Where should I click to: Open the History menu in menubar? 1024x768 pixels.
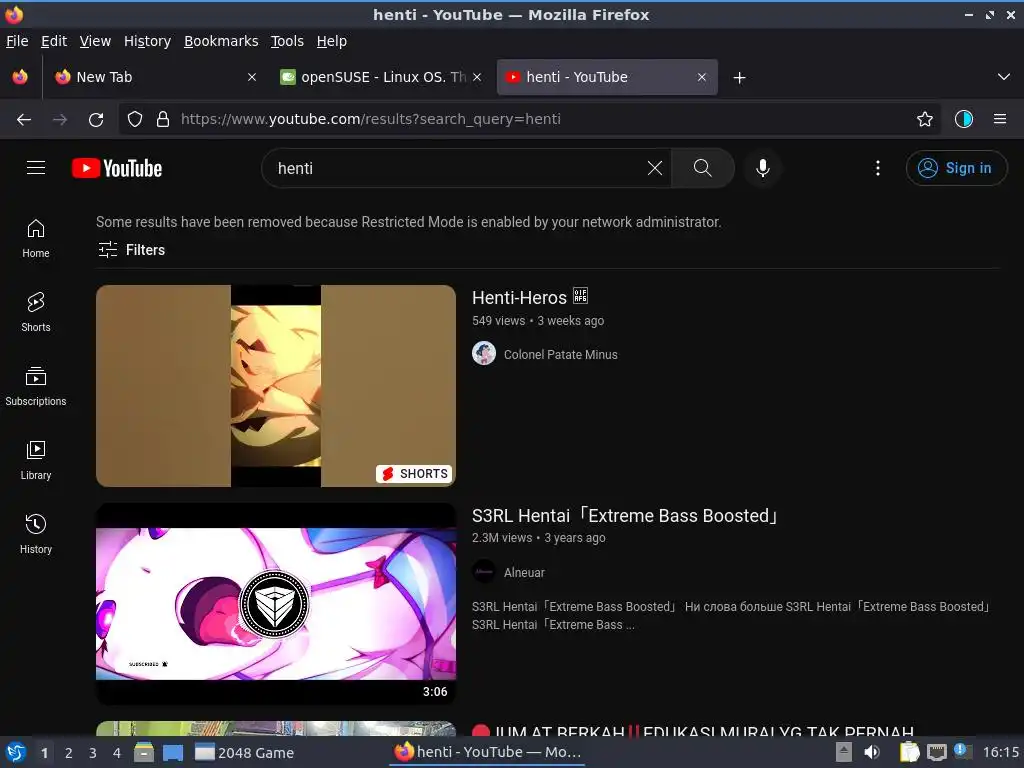click(147, 41)
